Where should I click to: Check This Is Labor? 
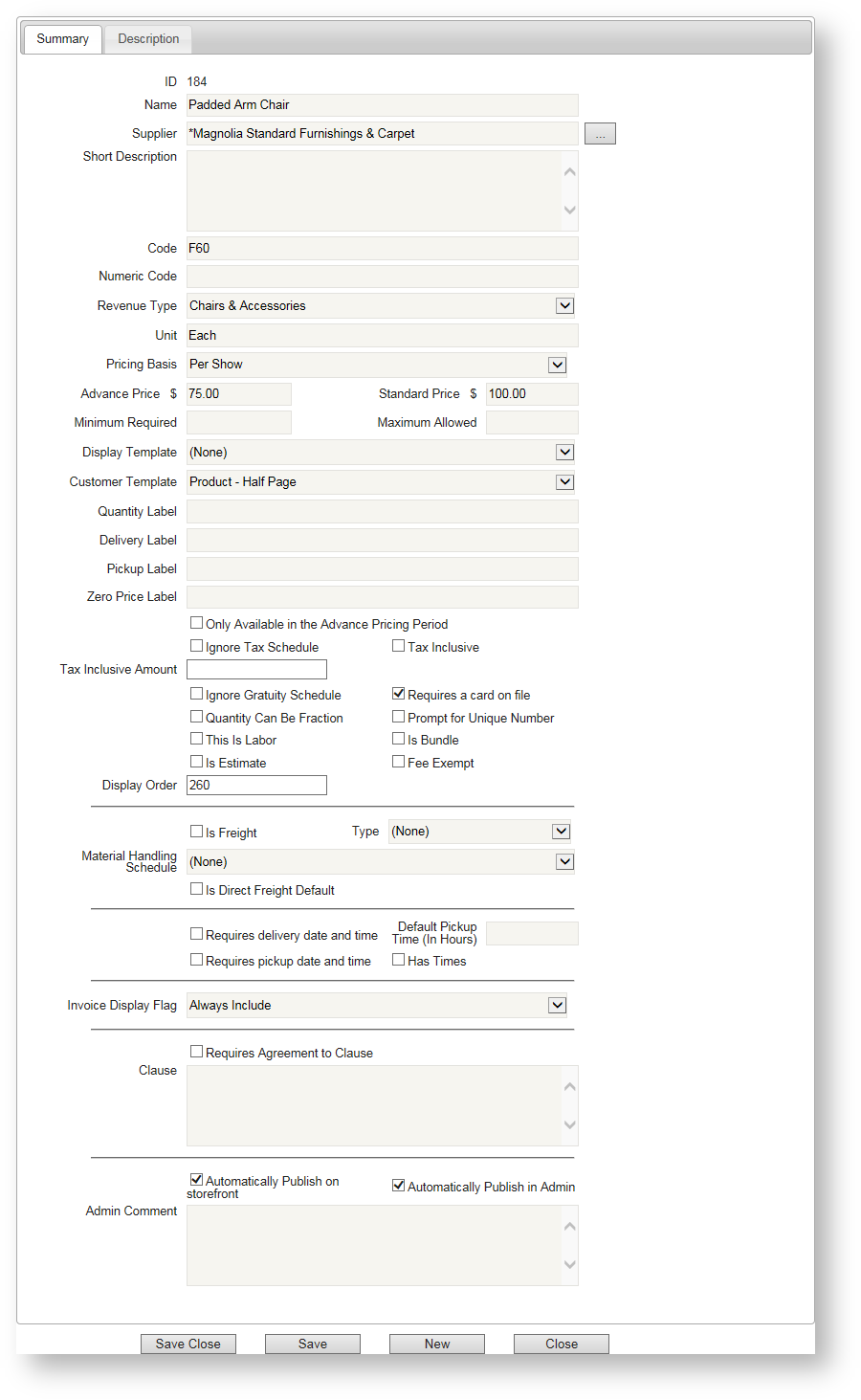click(197, 739)
